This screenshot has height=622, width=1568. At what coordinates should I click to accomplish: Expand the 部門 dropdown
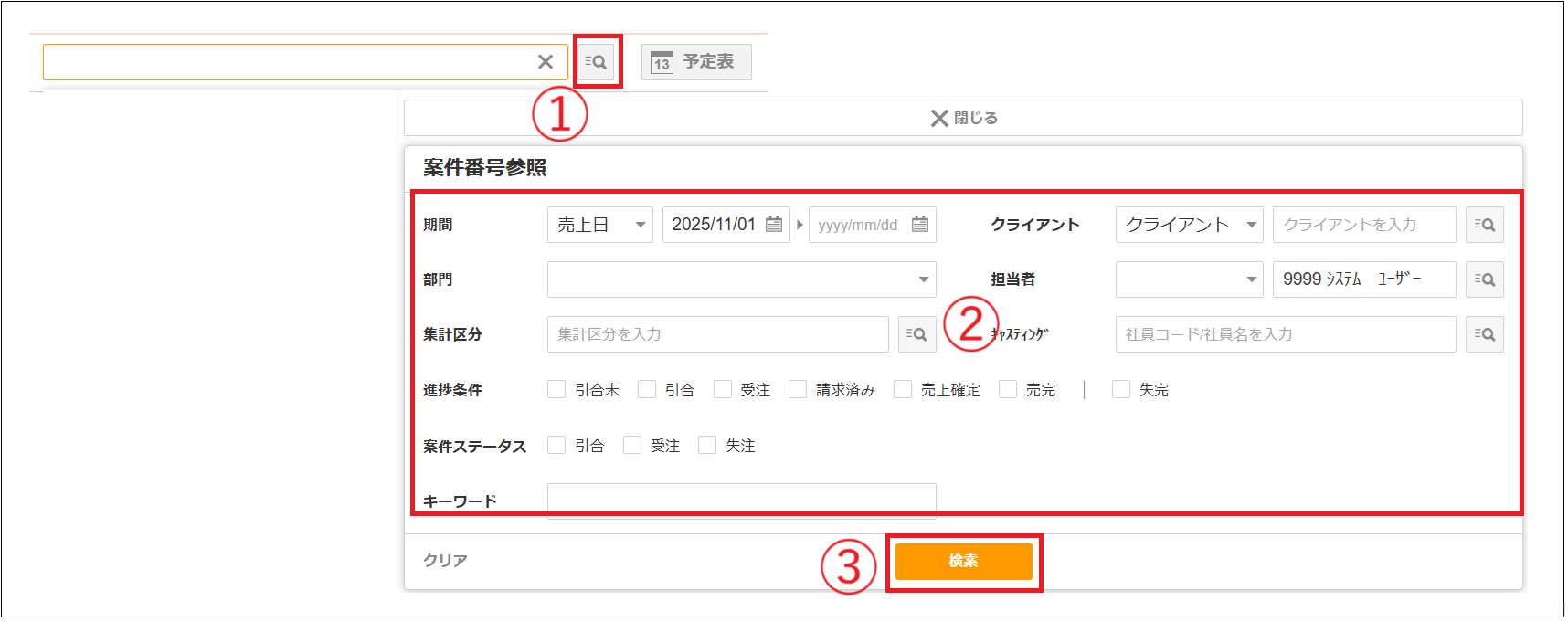click(741, 279)
